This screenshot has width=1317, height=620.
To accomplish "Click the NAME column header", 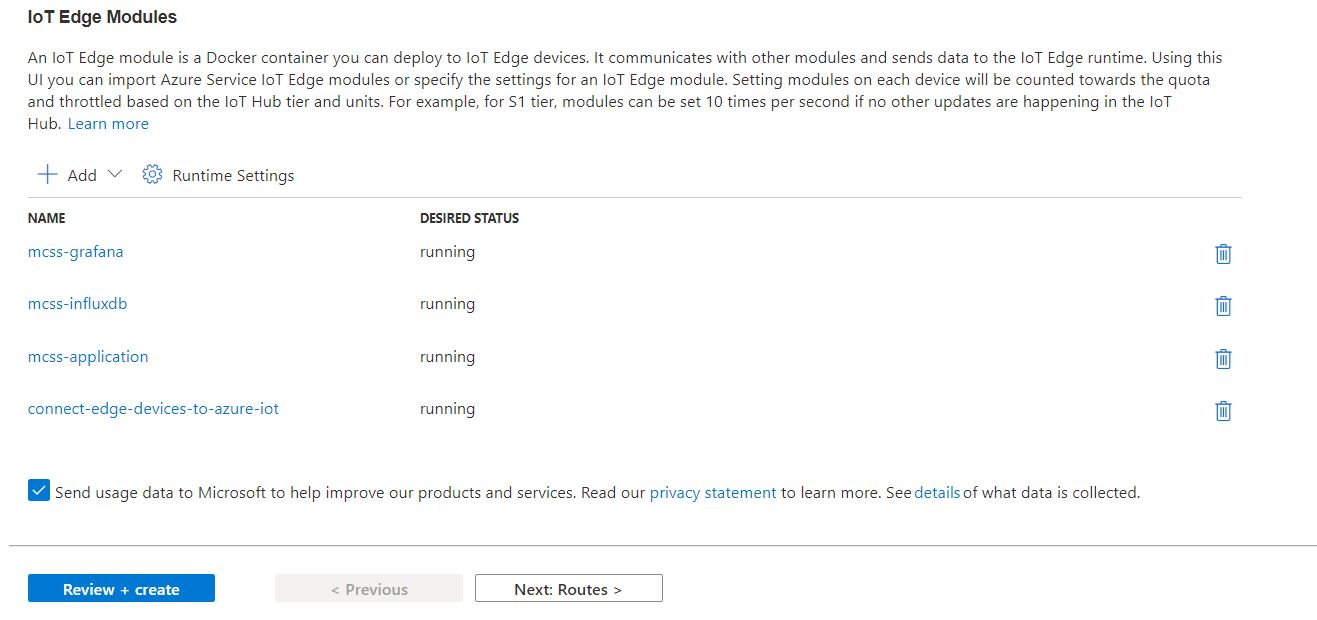I will (x=46, y=218).
